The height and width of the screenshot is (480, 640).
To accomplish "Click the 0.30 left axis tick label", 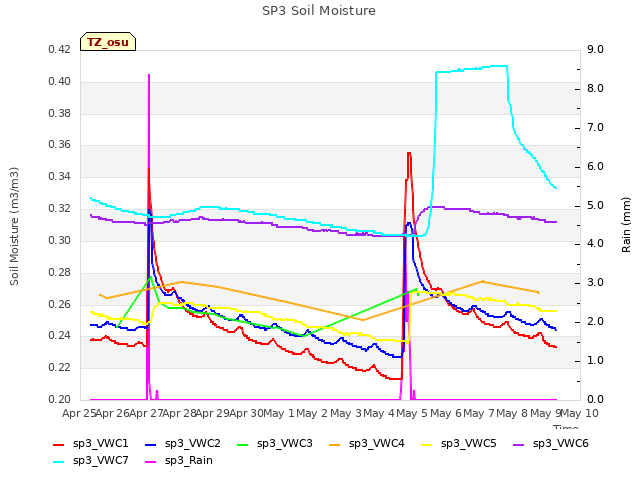I will pyautogui.click(x=59, y=240).
